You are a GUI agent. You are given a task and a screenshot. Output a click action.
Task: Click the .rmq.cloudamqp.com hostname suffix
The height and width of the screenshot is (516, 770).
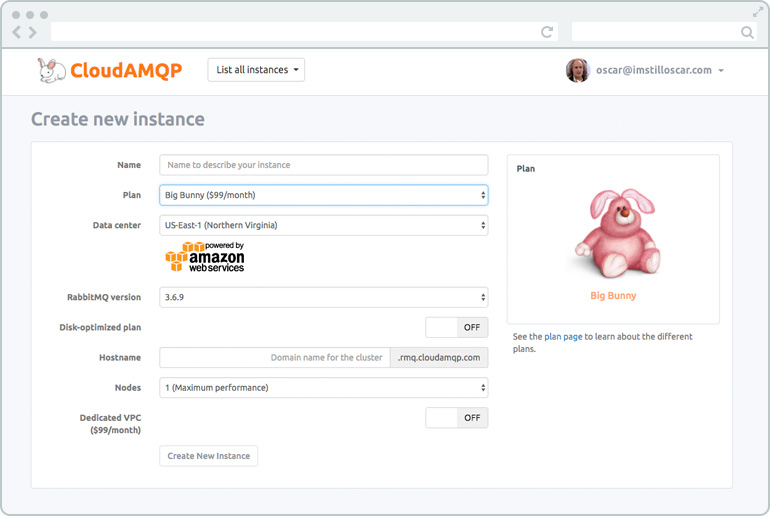(x=439, y=357)
